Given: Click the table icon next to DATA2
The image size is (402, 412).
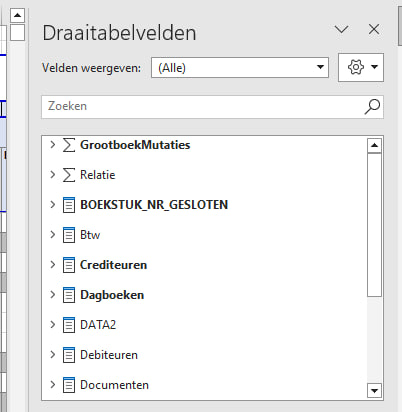Looking at the screenshot, I should click(x=69, y=325).
